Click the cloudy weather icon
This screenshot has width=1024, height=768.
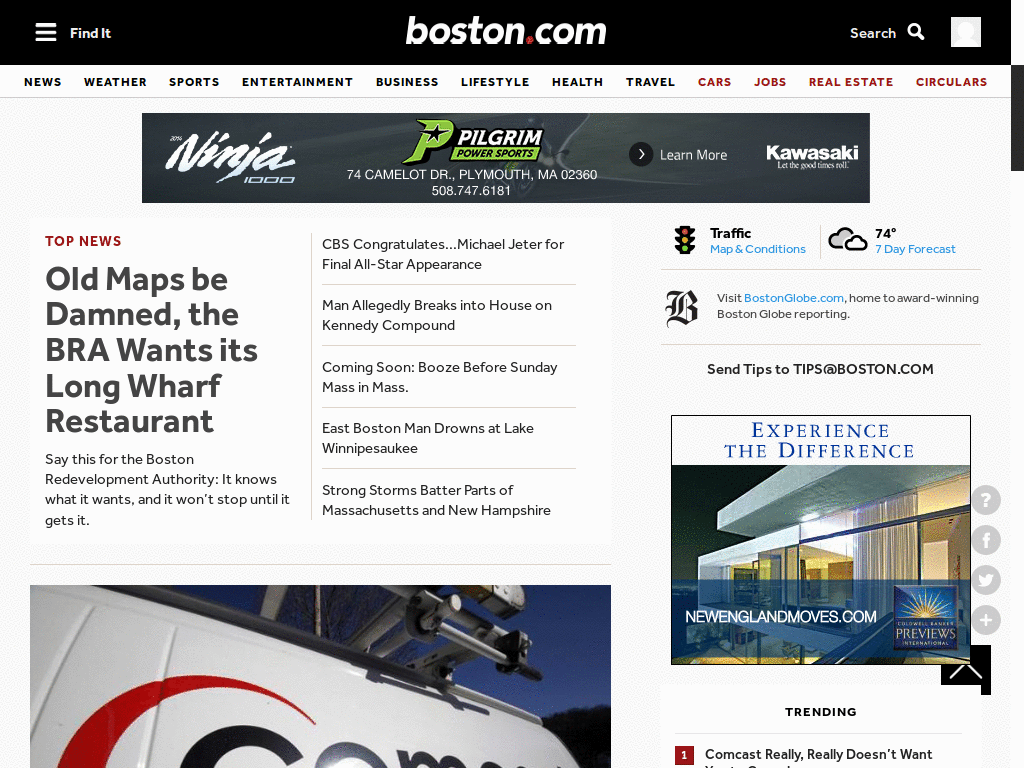tap(847, 240)
